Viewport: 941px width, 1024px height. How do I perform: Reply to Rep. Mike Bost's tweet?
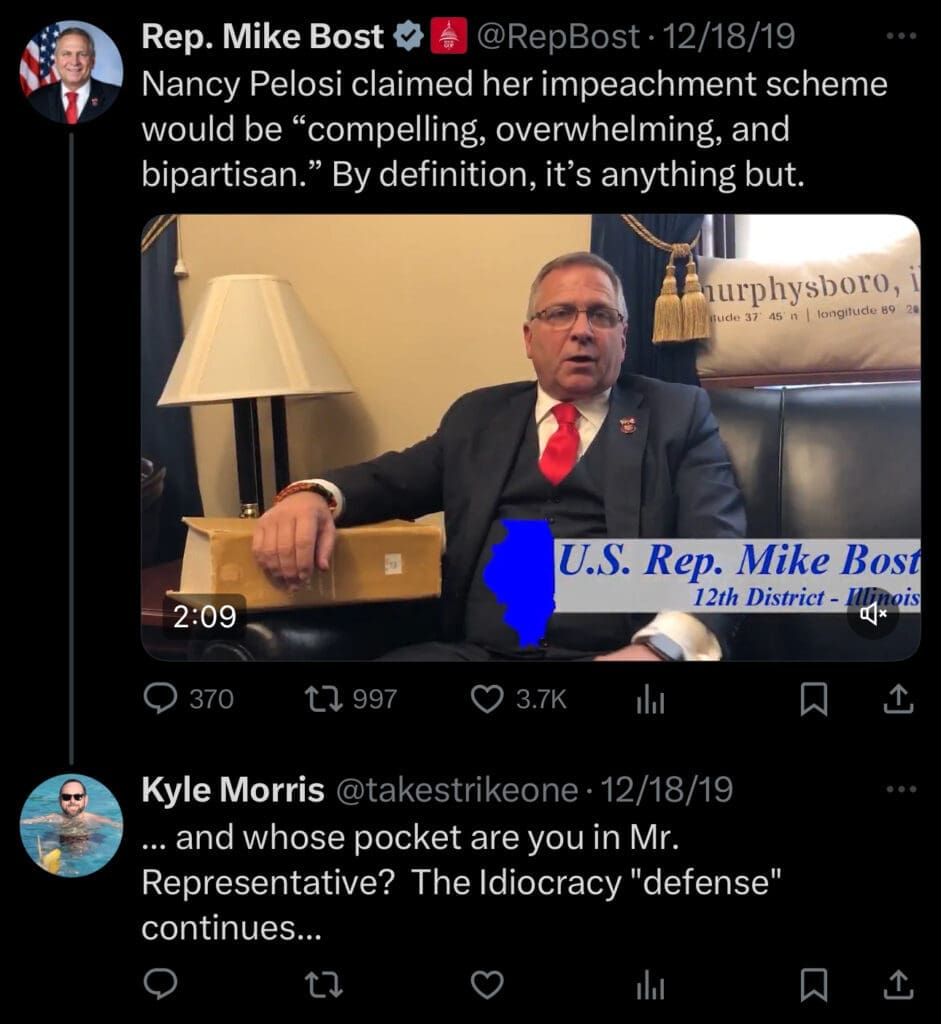point(161,699)
